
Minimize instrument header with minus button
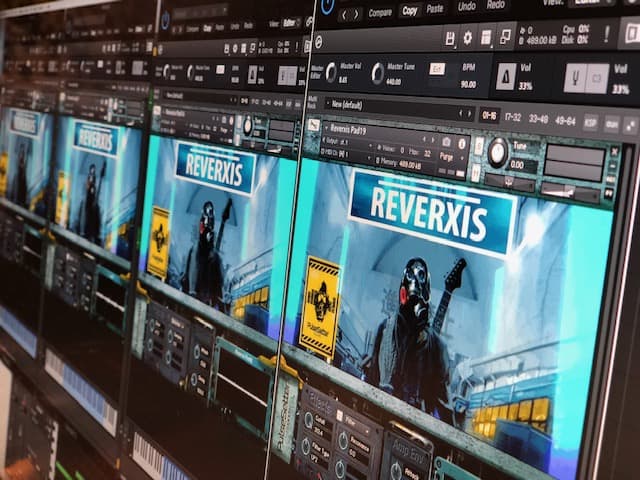[x=613, y=166]
